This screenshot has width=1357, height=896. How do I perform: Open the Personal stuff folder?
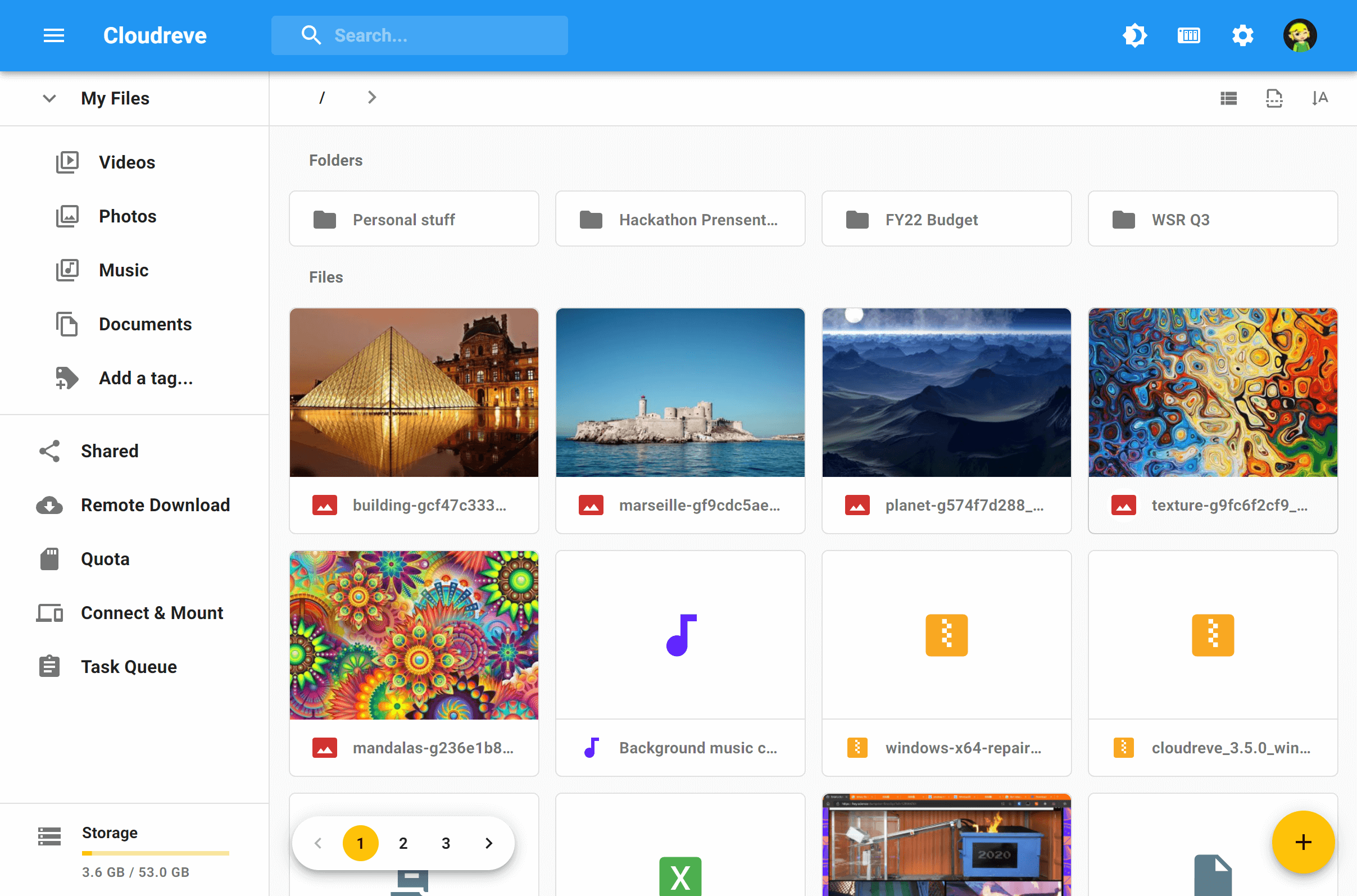point(414,219)
